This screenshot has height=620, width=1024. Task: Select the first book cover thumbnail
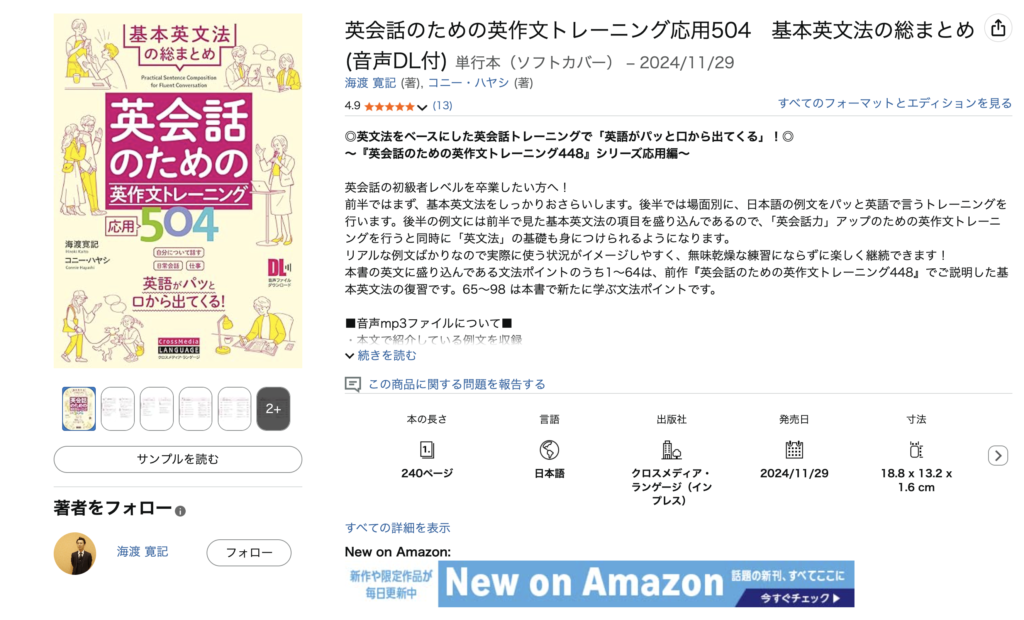79,409
